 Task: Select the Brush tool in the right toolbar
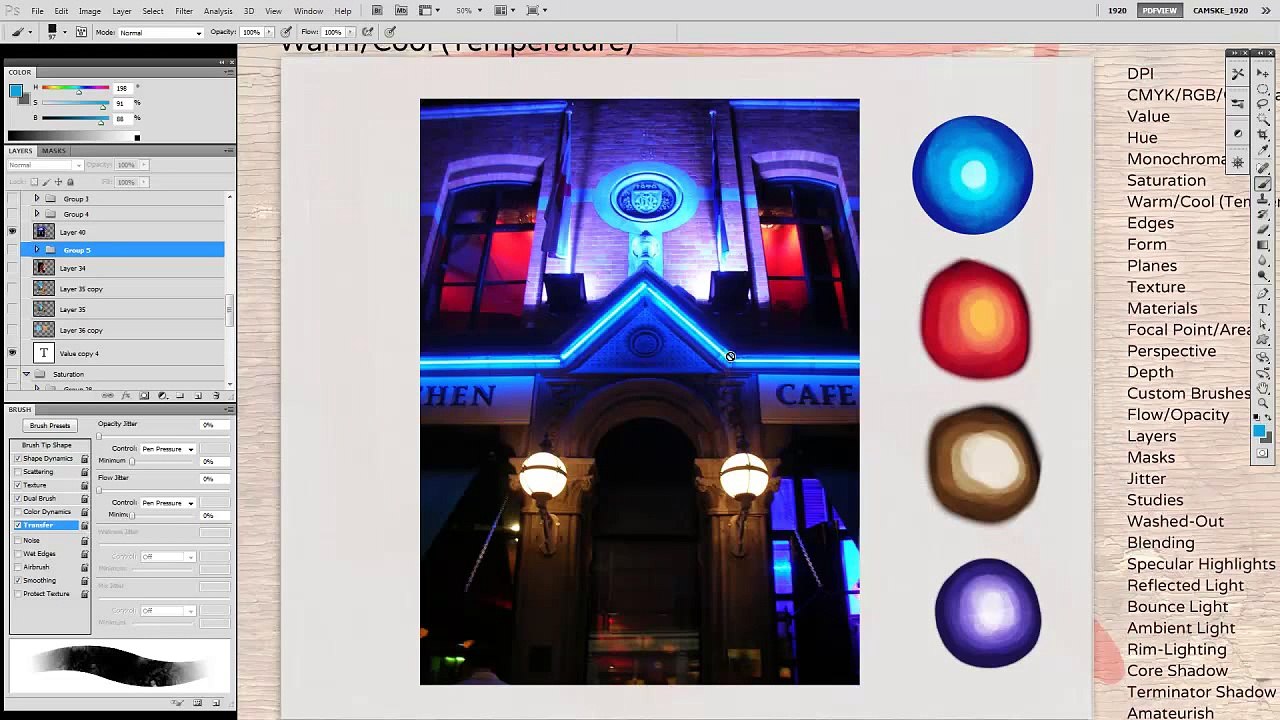pos(1263,184)
